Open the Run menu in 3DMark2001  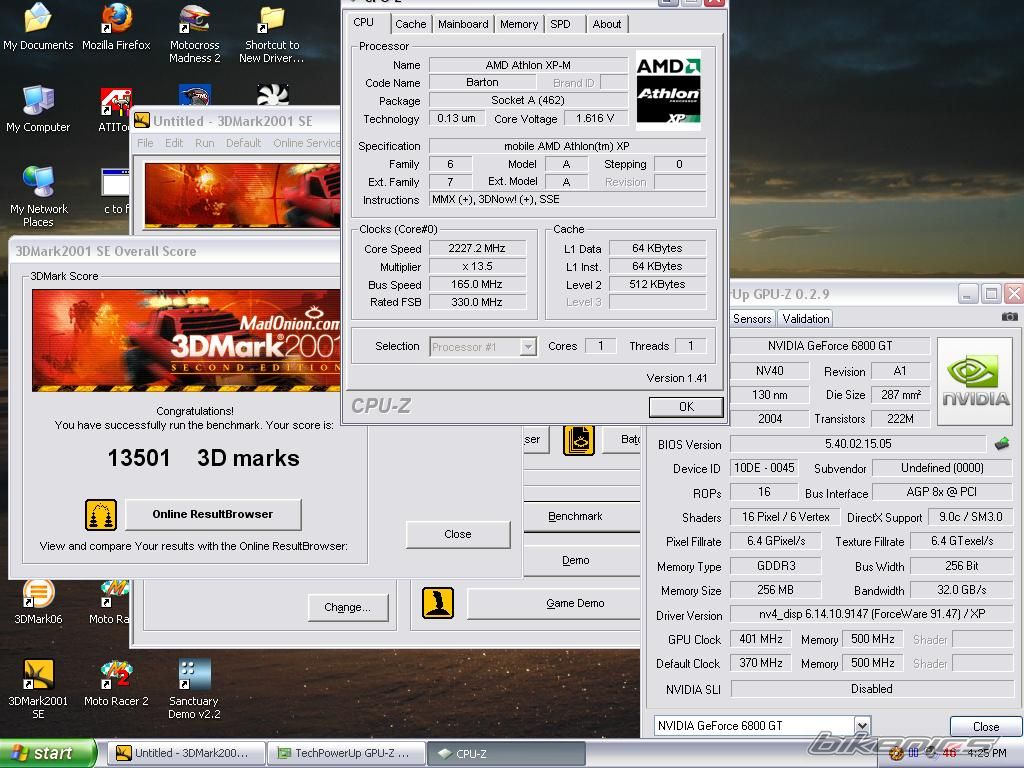[204, 143]
